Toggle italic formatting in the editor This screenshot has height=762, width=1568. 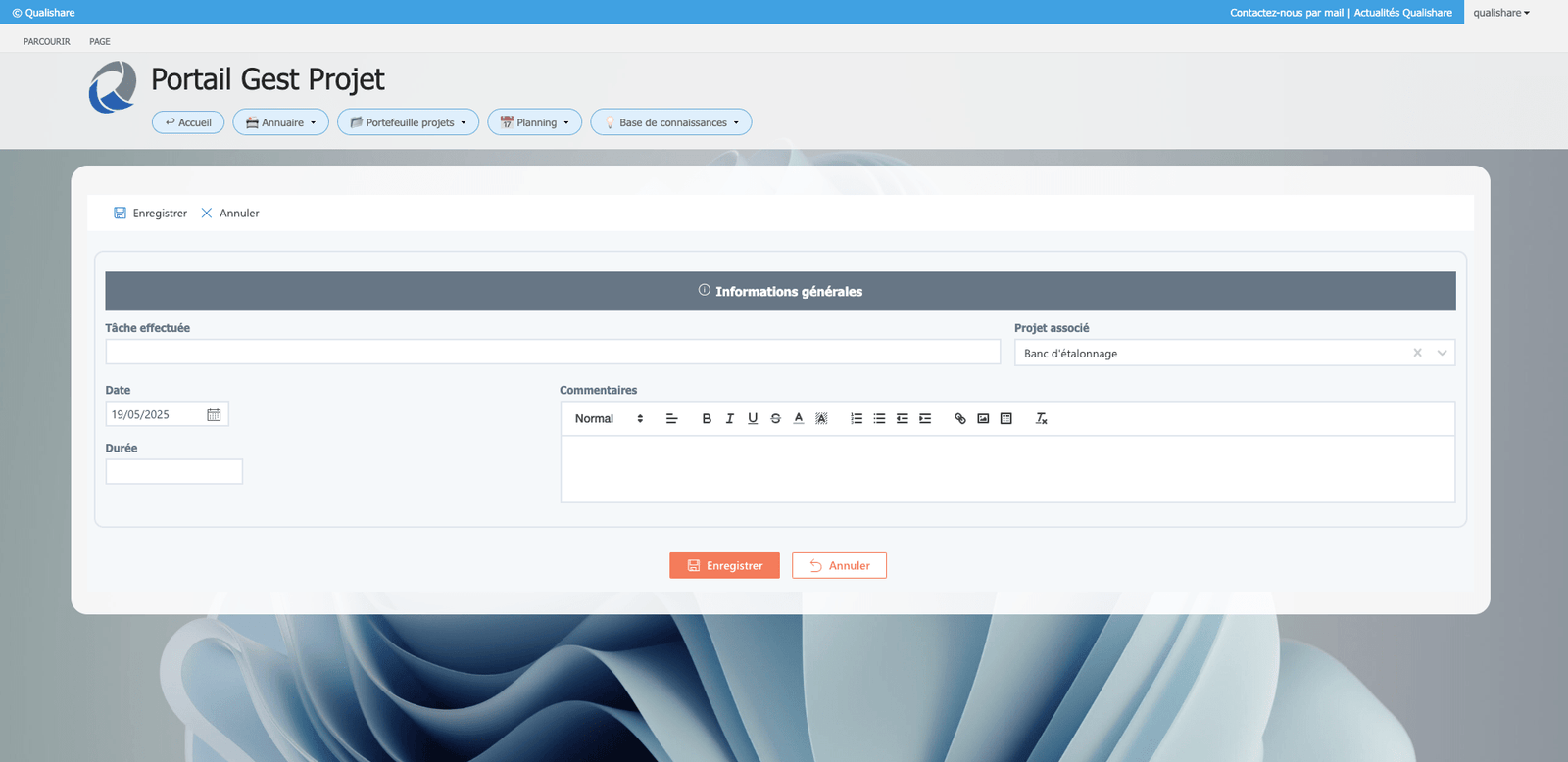pyautogui.click(x=729, y=419)
